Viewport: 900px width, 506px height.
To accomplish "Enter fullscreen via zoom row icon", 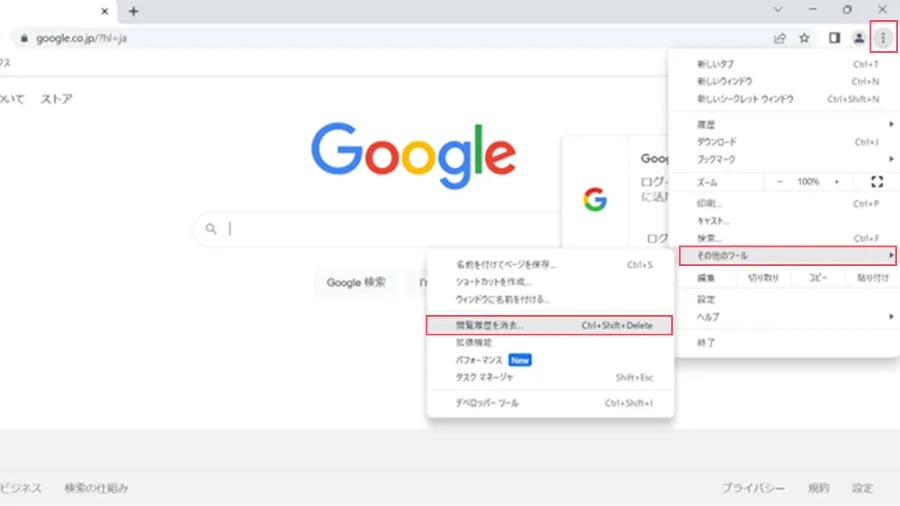I will click(x=877, y=182).
